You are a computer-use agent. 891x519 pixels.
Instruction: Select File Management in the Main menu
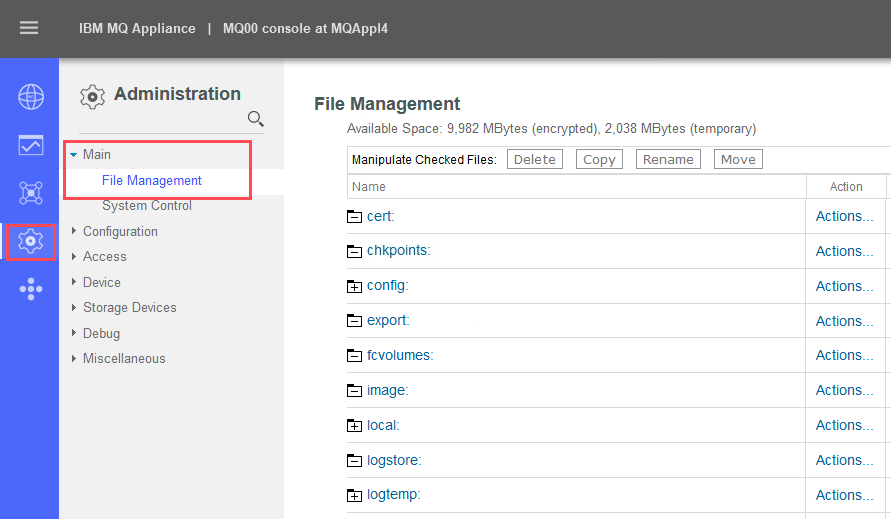coord(152,180)
